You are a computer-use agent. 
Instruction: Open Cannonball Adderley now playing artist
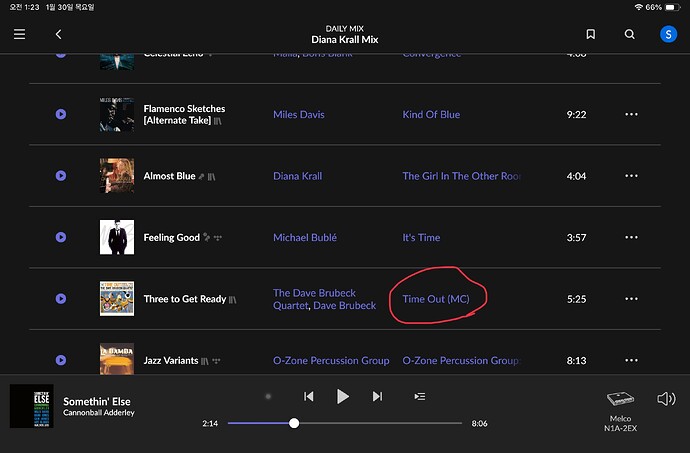(x=99, y=413)
